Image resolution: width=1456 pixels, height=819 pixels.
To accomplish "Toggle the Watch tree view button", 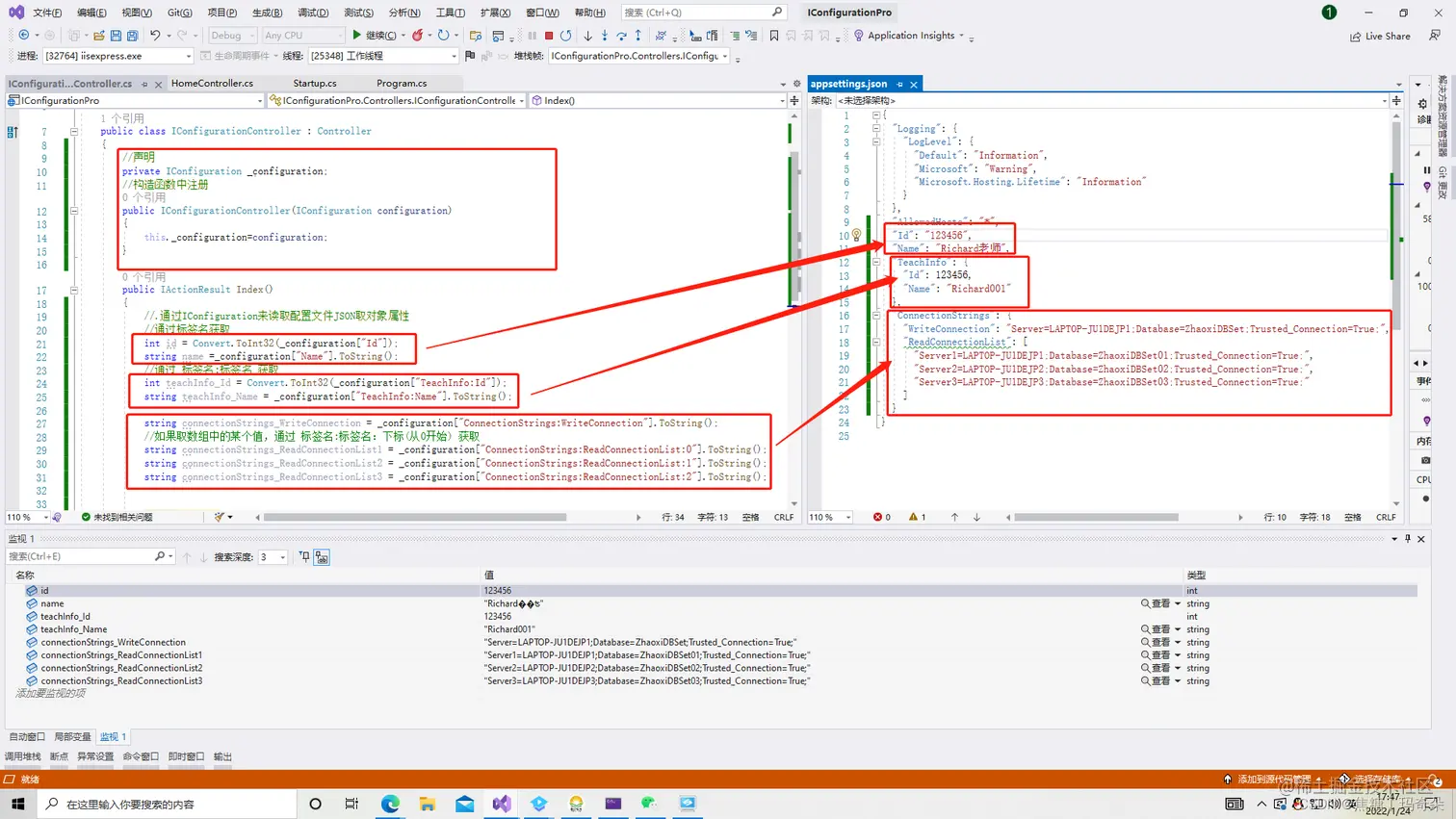I will pos(322,557).
